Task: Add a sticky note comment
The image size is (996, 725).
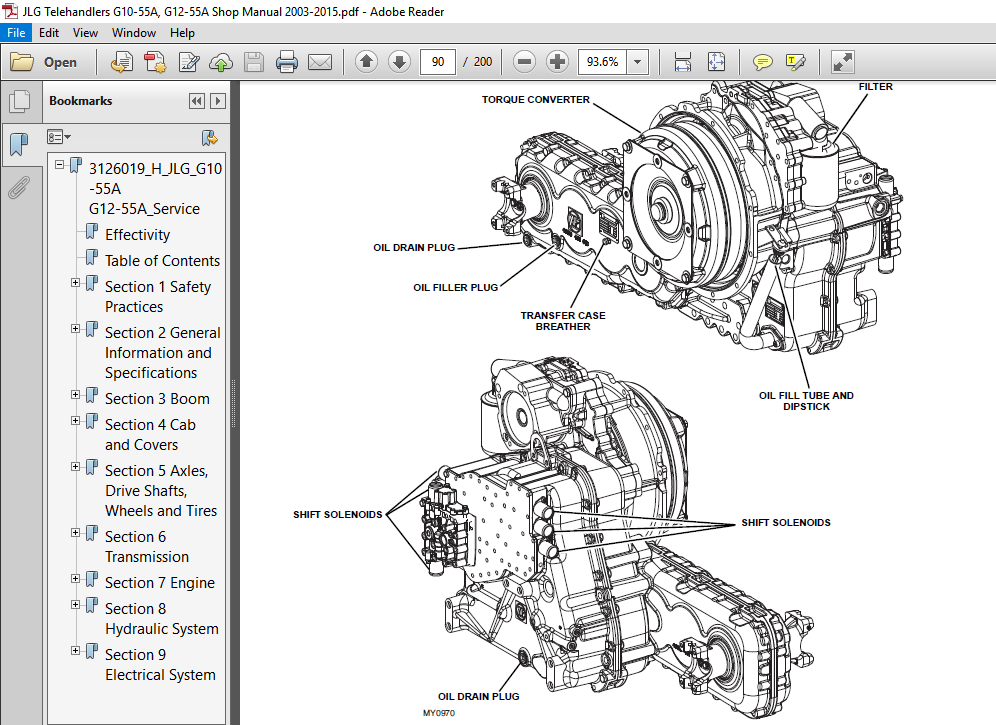Action: click(x=762, y=61)
